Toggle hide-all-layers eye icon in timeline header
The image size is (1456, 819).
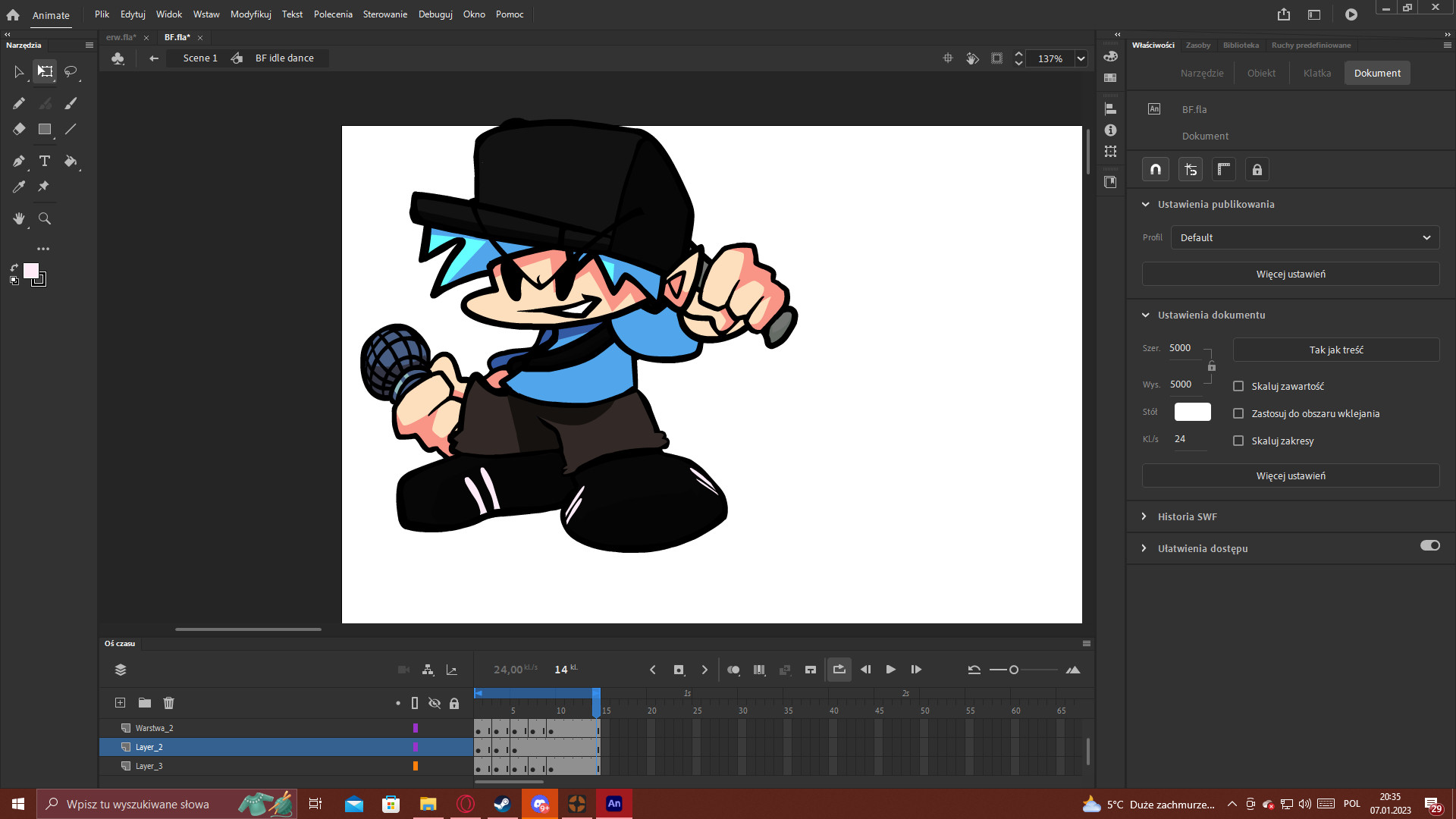pos(435,703)
